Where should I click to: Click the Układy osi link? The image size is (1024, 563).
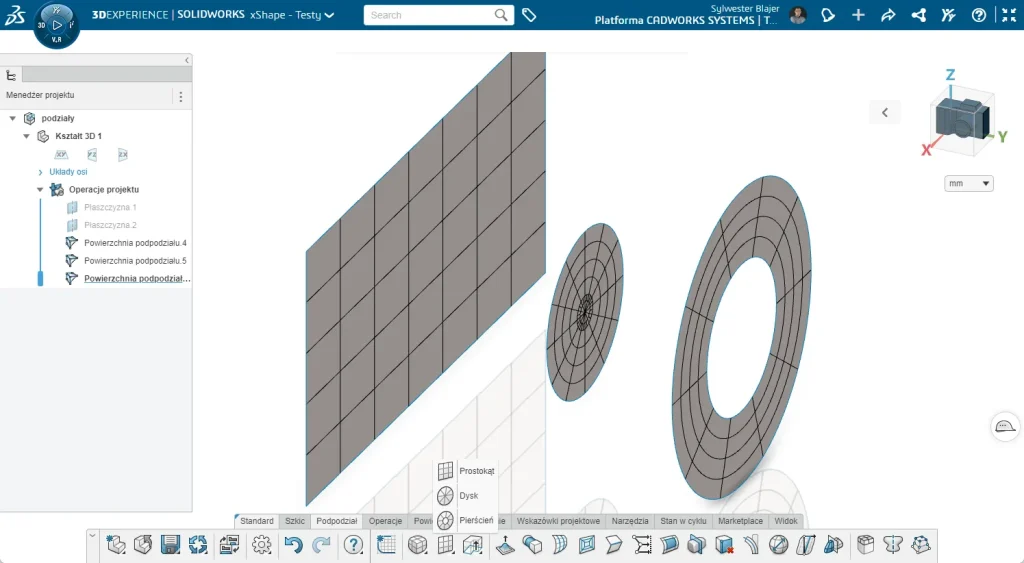pos(68,172)
